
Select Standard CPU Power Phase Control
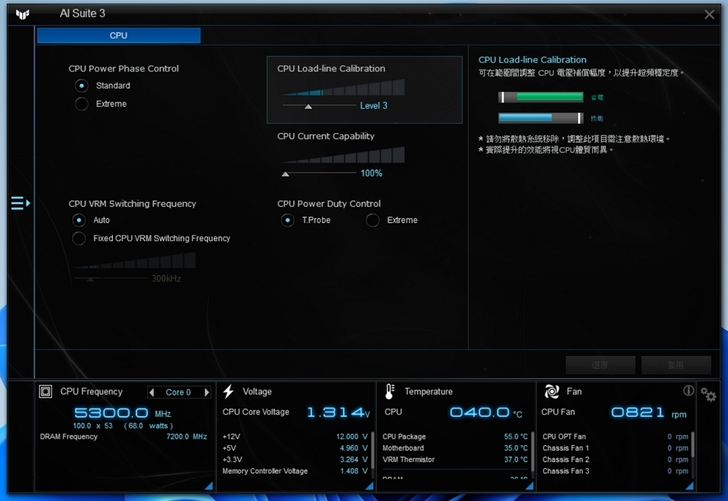tap(82, 86)
